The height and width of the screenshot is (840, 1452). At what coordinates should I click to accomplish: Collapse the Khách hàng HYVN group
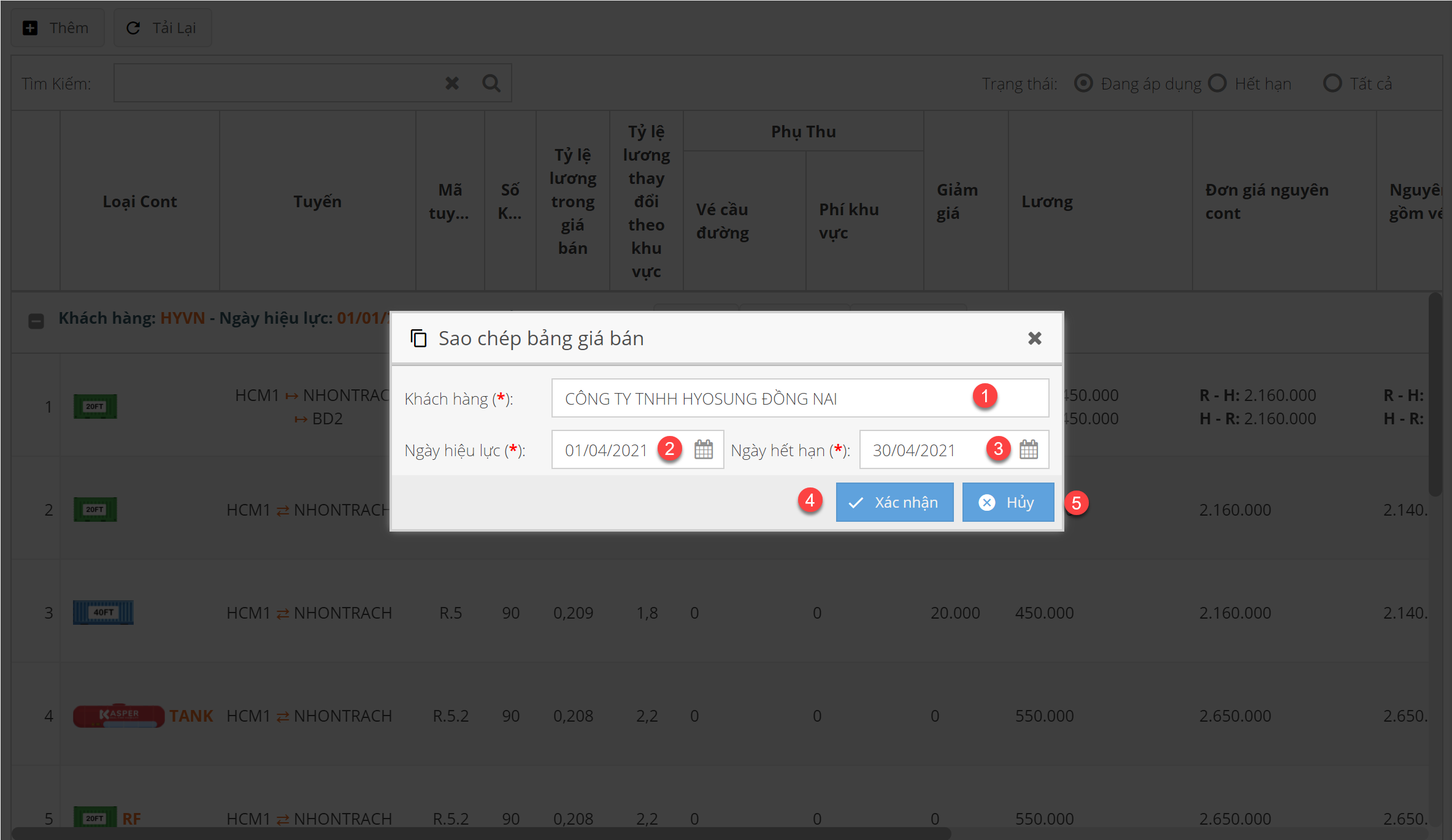36,321
